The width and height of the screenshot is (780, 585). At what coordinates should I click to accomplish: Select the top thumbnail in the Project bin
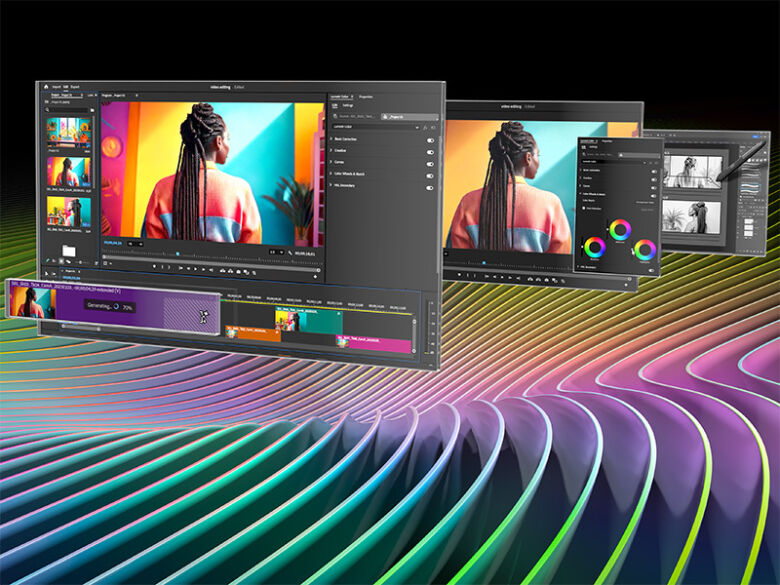(x=68, y=132)
